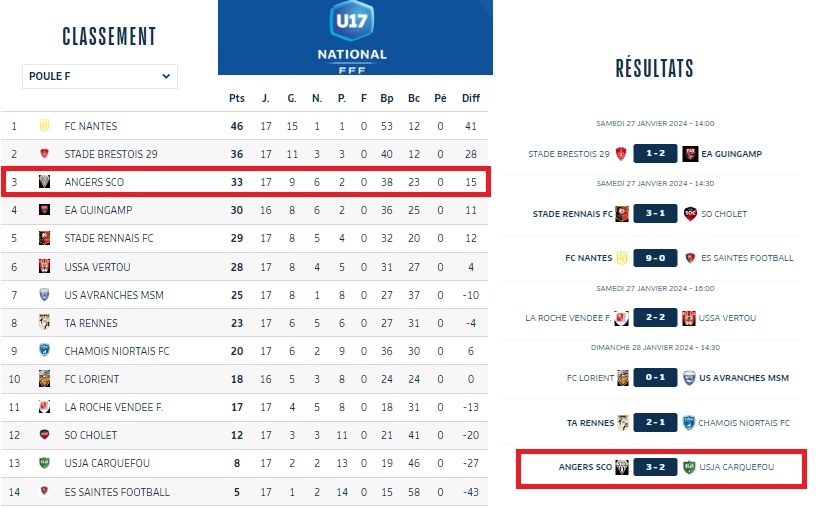Viewport: 832px width, 507px height.
Task: Click the US Avranches MSM crest in results
Action: [x=689, y=378]
